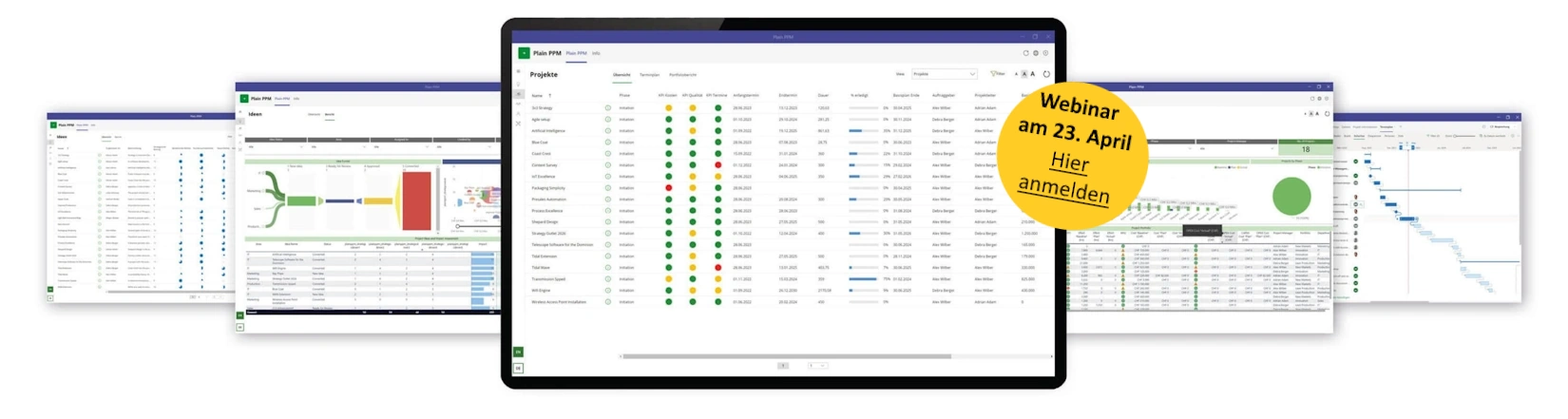1568x419 pixels.
Task: Click the sort arrow beside the Name column
Action: click(x=549, y=95)
